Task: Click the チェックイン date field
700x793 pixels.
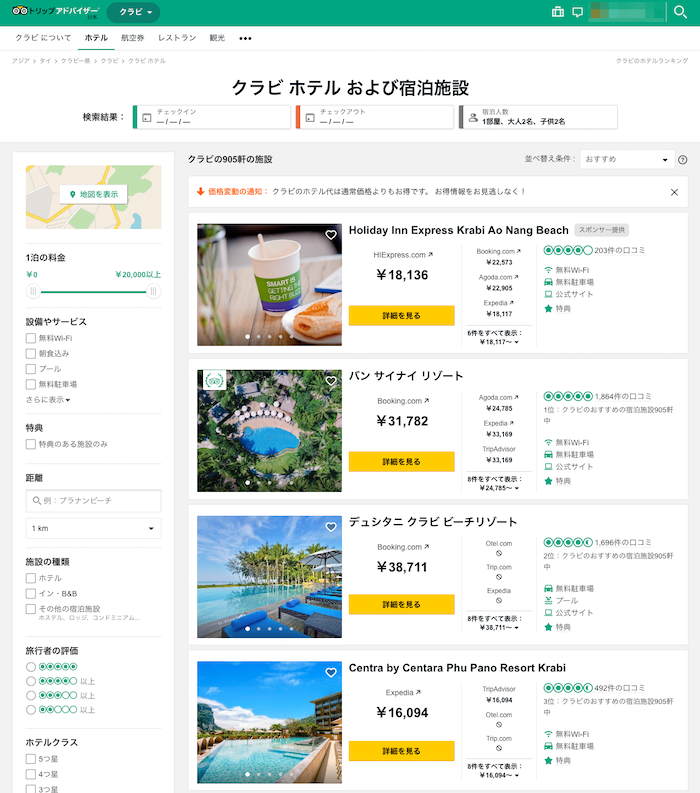Action: pos(212,117)
